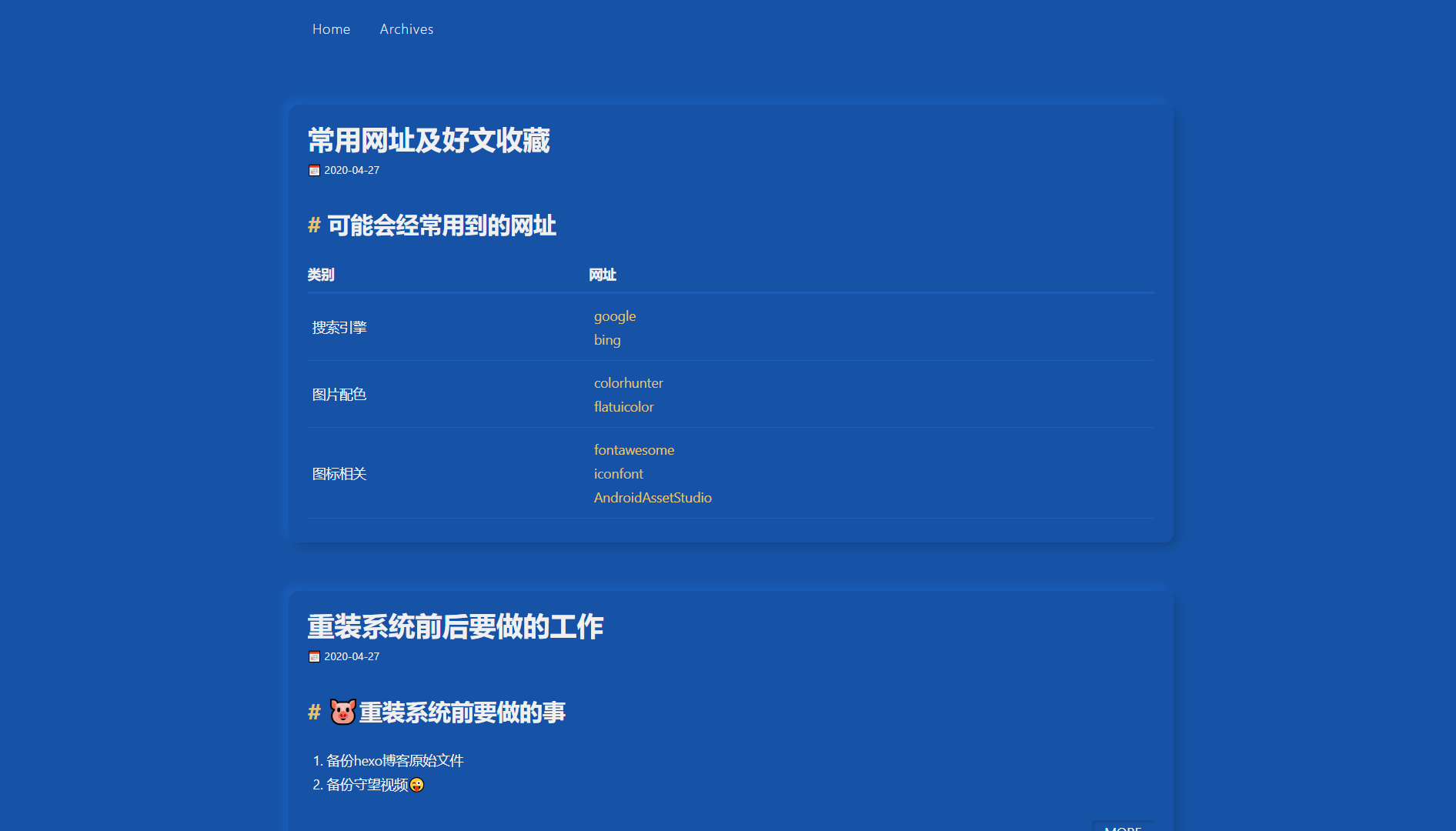The image size is (1456, 831).
Task: Click the calendar icon next to the first 2020-04-27 date
Action: click(314, 170)
